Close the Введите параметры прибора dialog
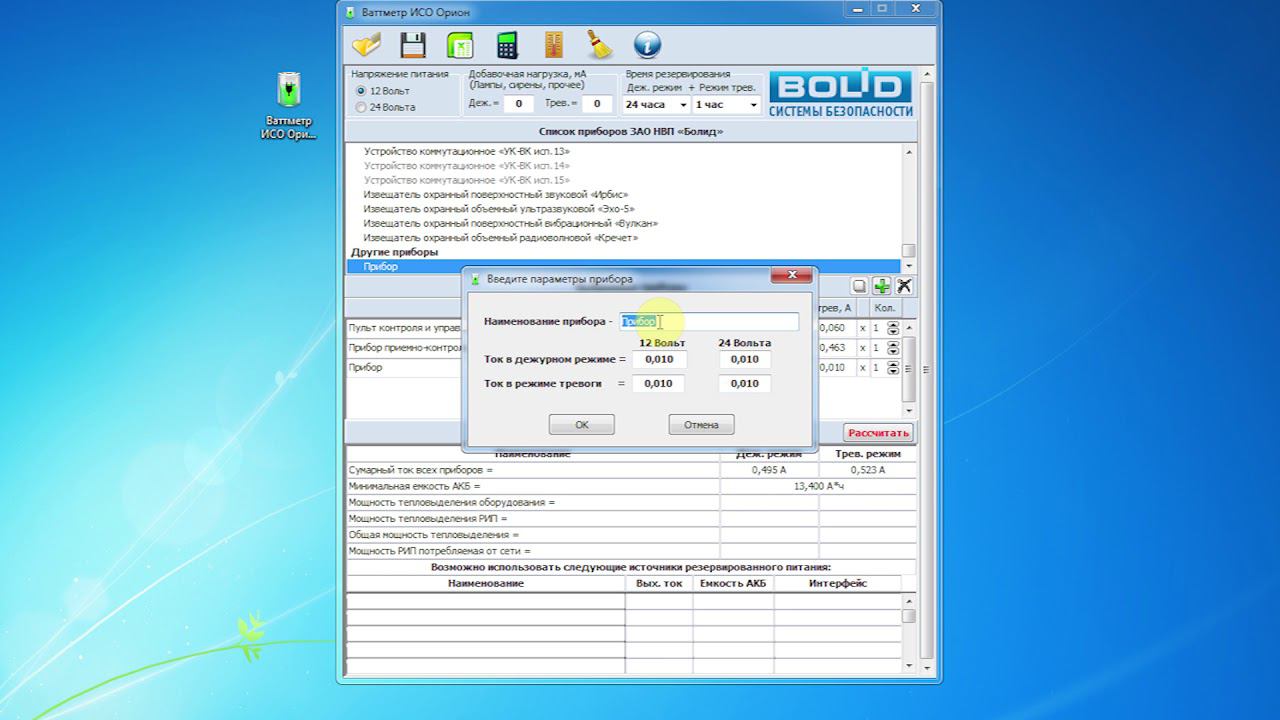Screen dimensions: 1280x720 point(790,276)
